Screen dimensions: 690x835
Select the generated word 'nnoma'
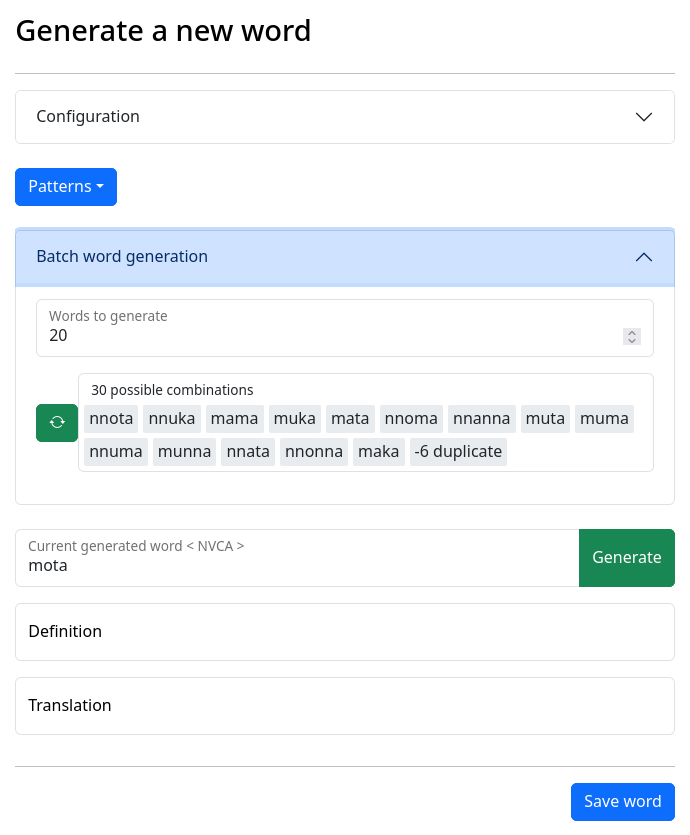coord(411,419)
